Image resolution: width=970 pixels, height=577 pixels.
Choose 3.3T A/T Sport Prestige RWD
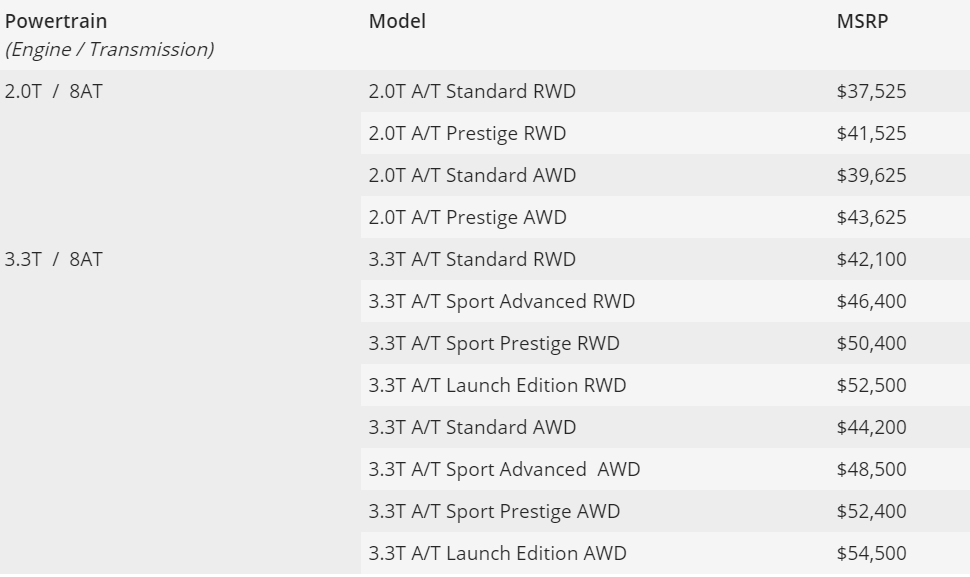494,344
